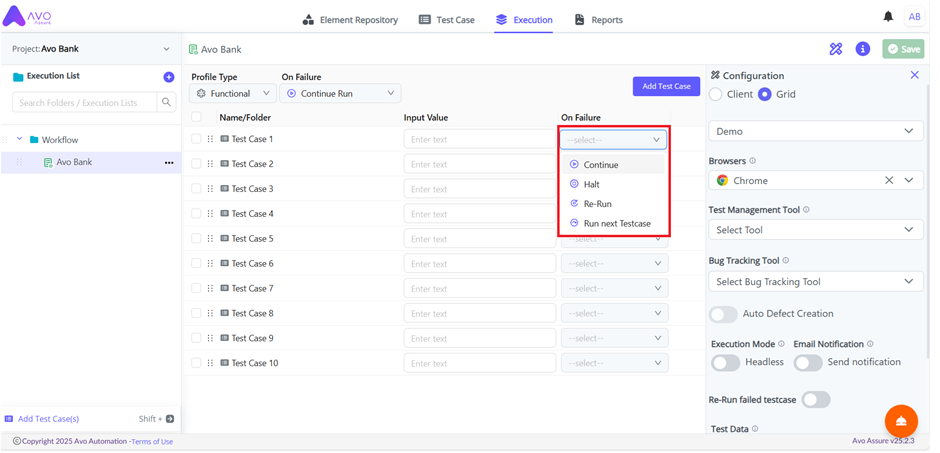This screenshot has width=940, height=453.
Task: Click the orange chat support button
Action: coord(901,421)
